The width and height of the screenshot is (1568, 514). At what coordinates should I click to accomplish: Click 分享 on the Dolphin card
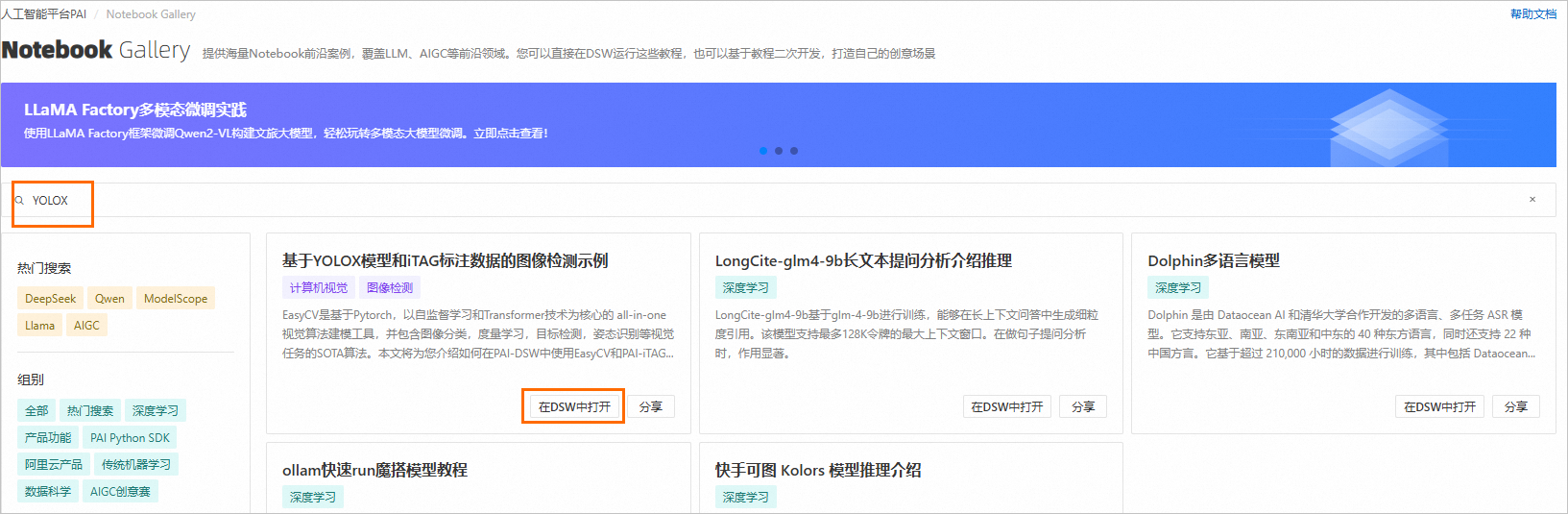point(1516,407)
